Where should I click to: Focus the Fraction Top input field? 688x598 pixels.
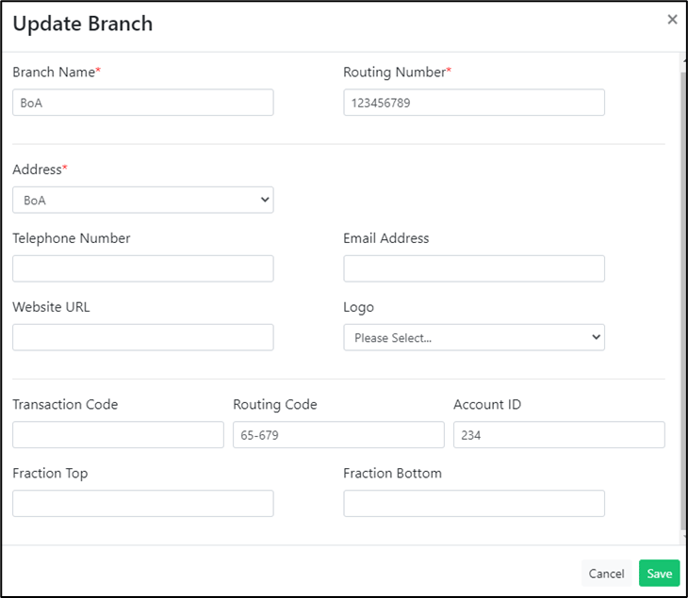[143, 503]
